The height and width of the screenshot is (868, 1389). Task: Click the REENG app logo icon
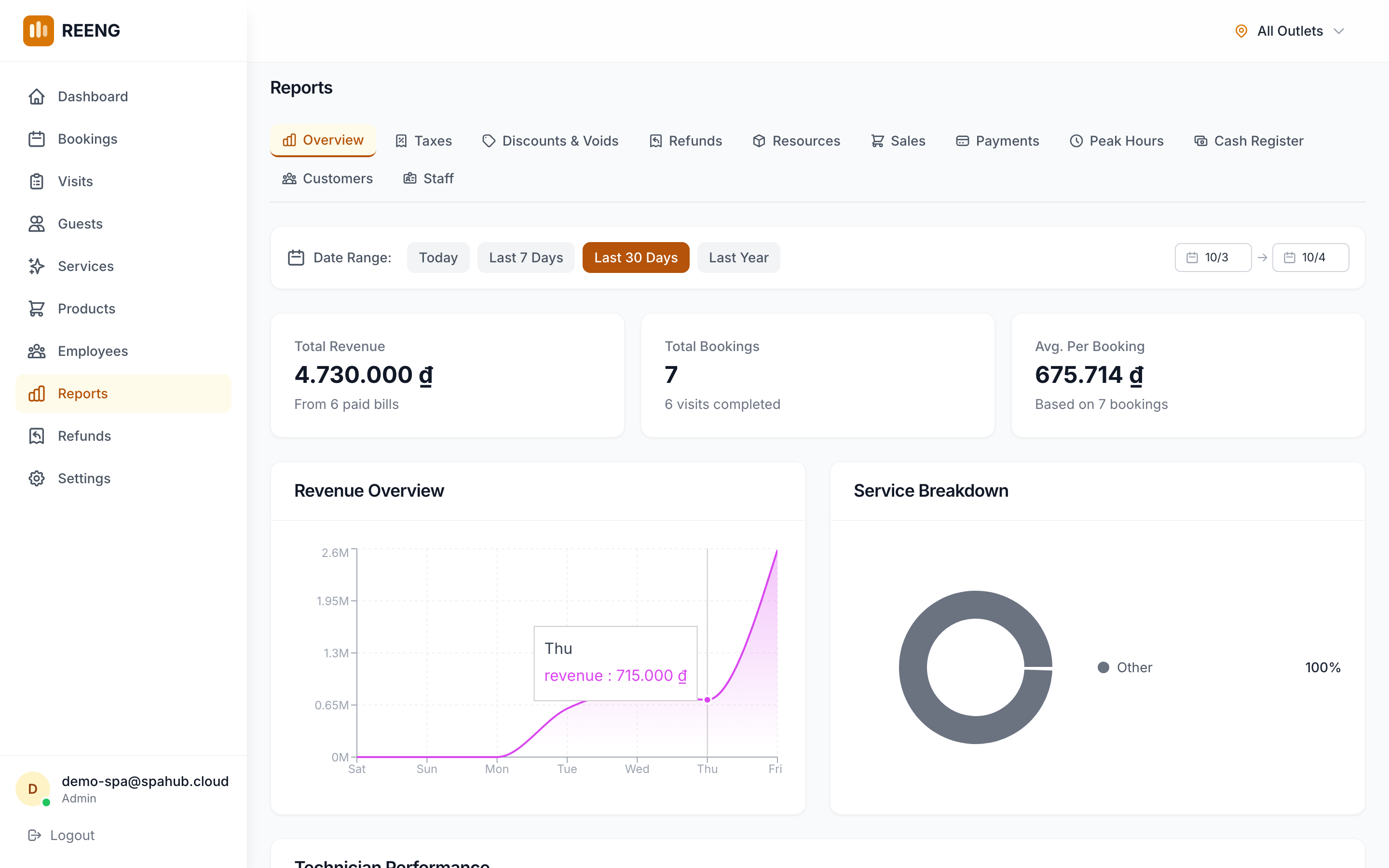[37, 31]
